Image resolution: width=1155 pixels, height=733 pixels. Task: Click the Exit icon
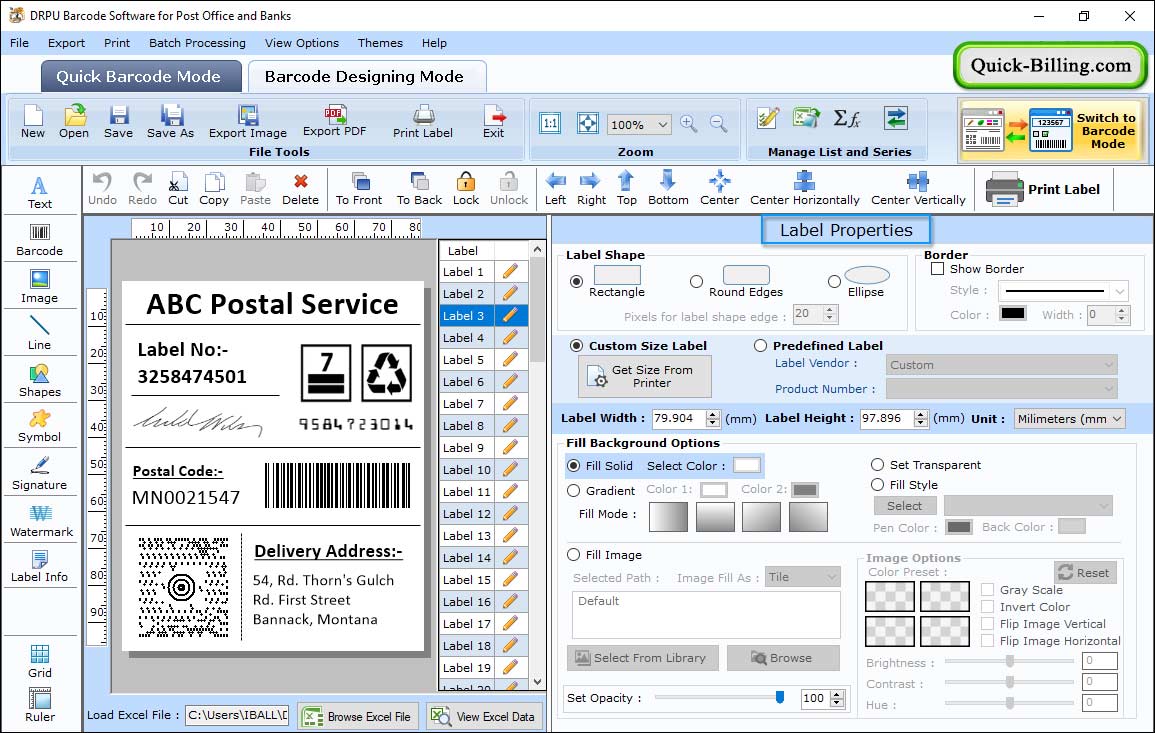(494, 122)
